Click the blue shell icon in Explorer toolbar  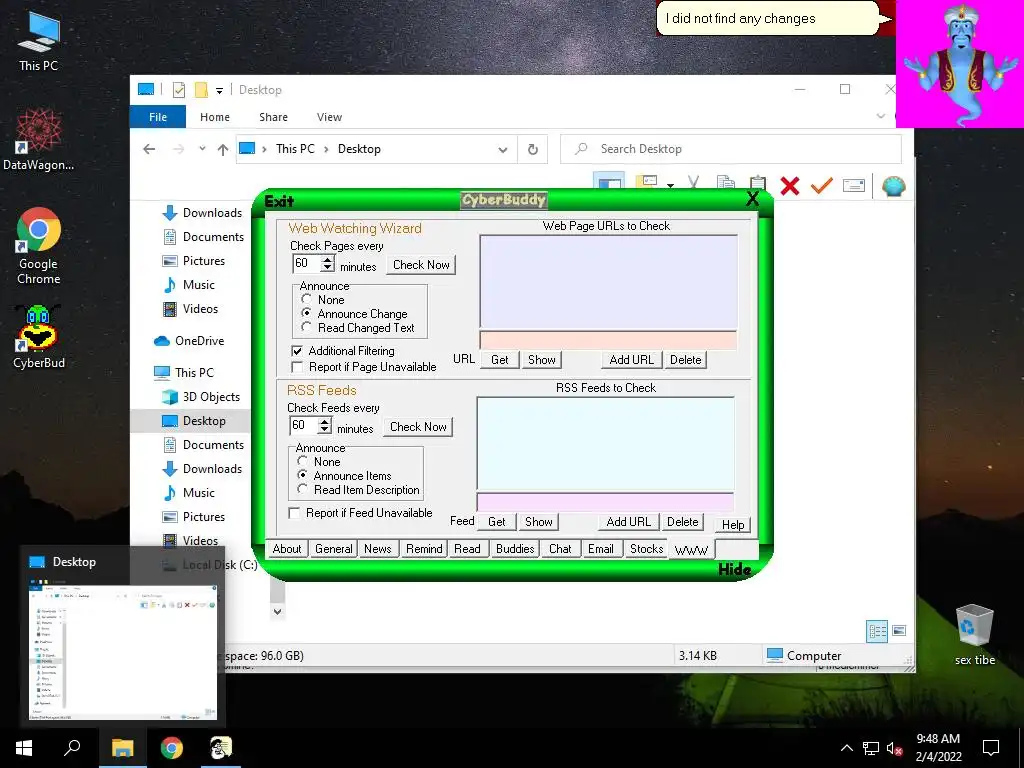click(x=893, y=187)
